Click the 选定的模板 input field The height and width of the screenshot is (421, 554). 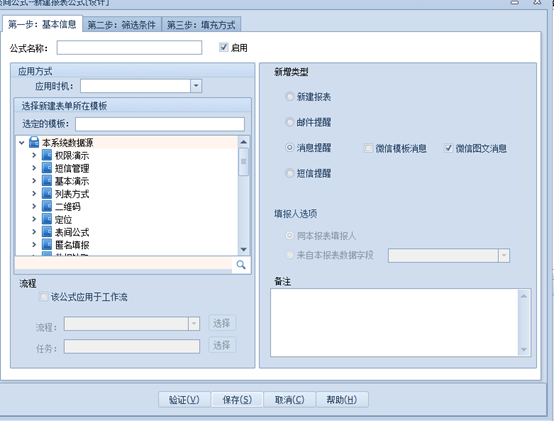160,124
